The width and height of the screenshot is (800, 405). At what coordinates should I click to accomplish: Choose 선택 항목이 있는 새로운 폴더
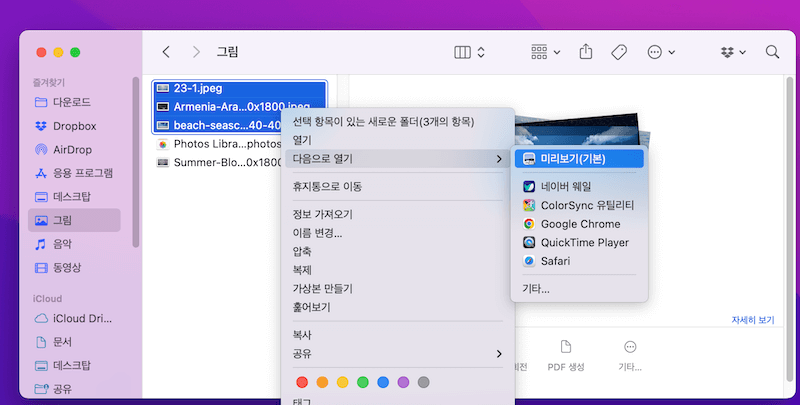tap(397, 121)
